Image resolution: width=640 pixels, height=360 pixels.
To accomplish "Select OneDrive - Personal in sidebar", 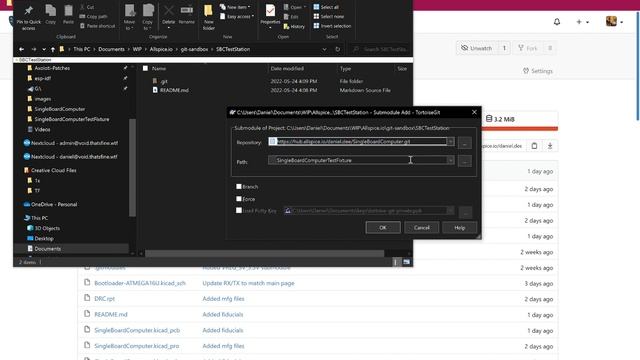I will pos(54,204).
